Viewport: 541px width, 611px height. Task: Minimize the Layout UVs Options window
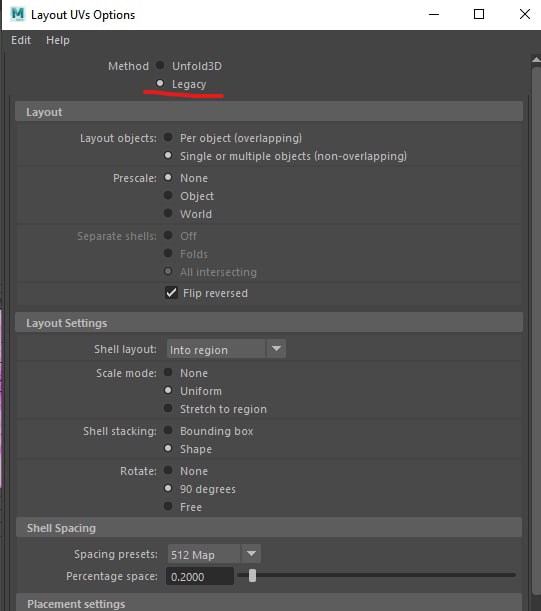pos(434,14)
